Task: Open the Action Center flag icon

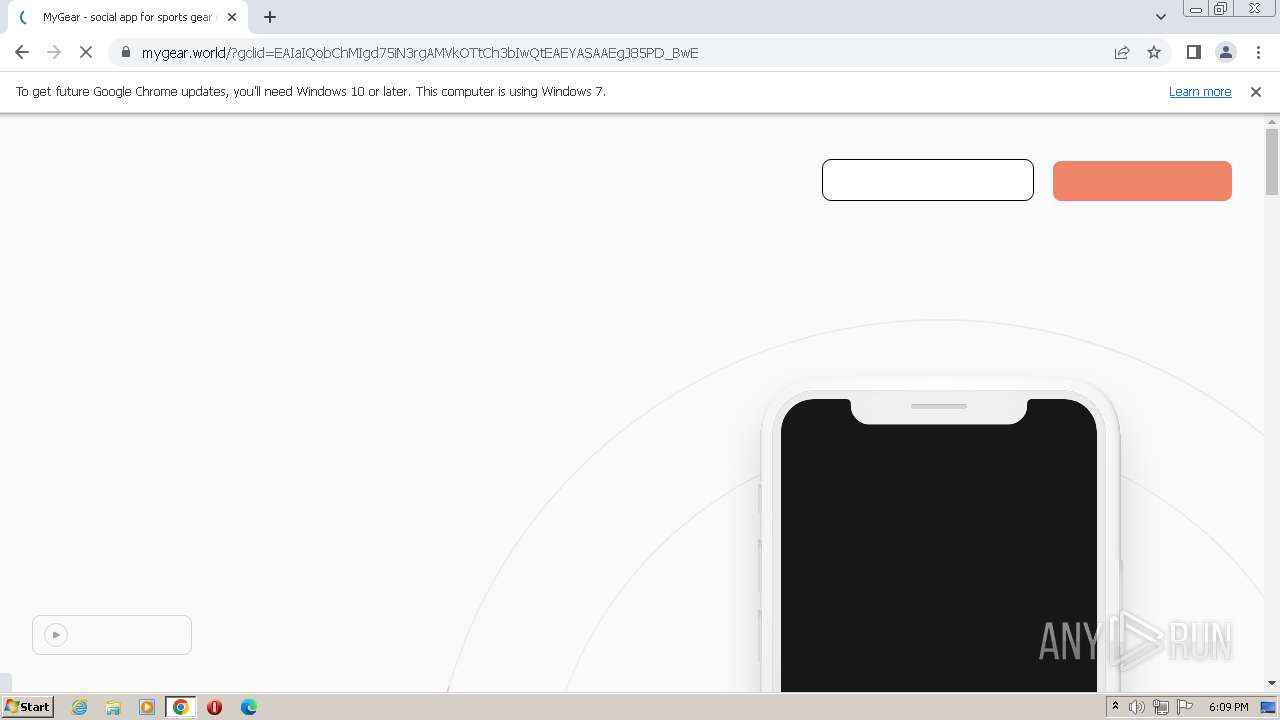Action: click(1185, 707)
